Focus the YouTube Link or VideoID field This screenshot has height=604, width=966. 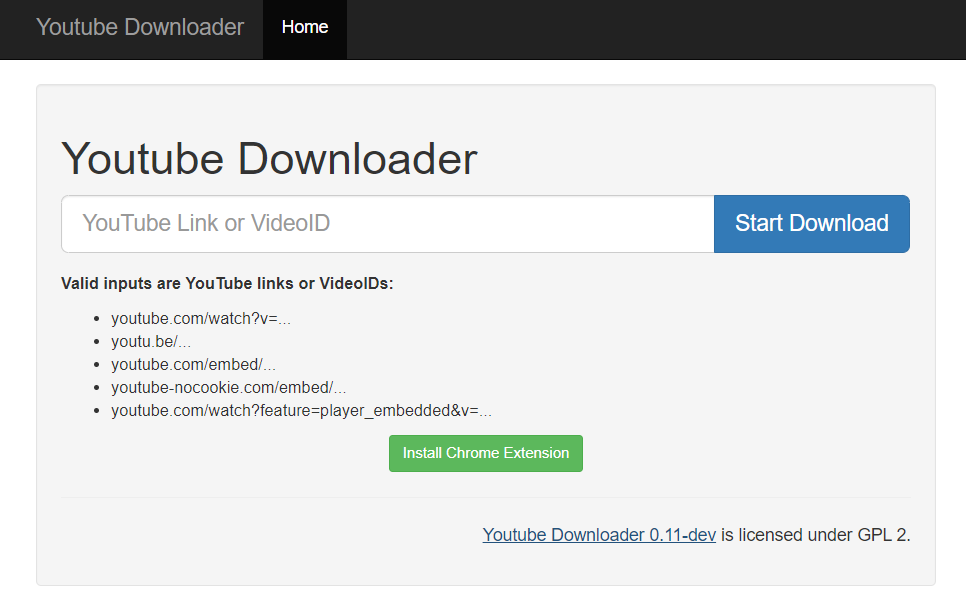[x=388, y=224]
